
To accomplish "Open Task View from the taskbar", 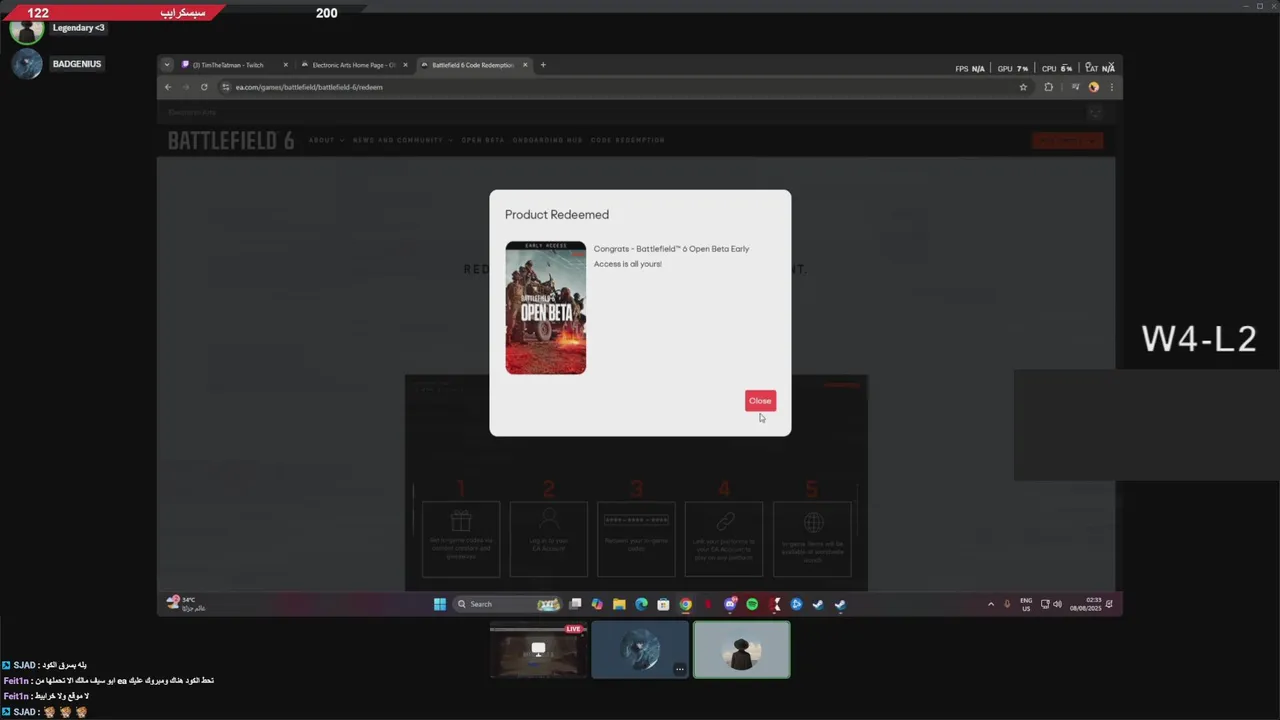I will tap(575, 604).
